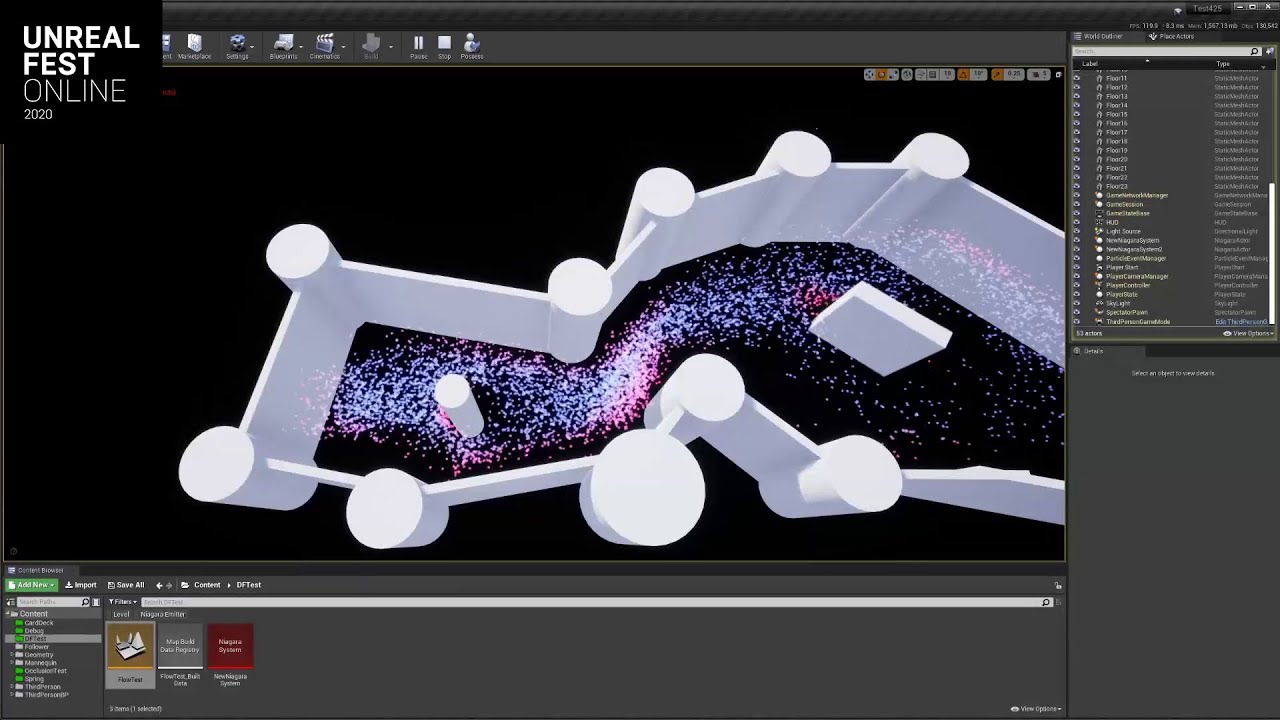Click the Import button
The image size is (1280, 720).
(81, 585)
